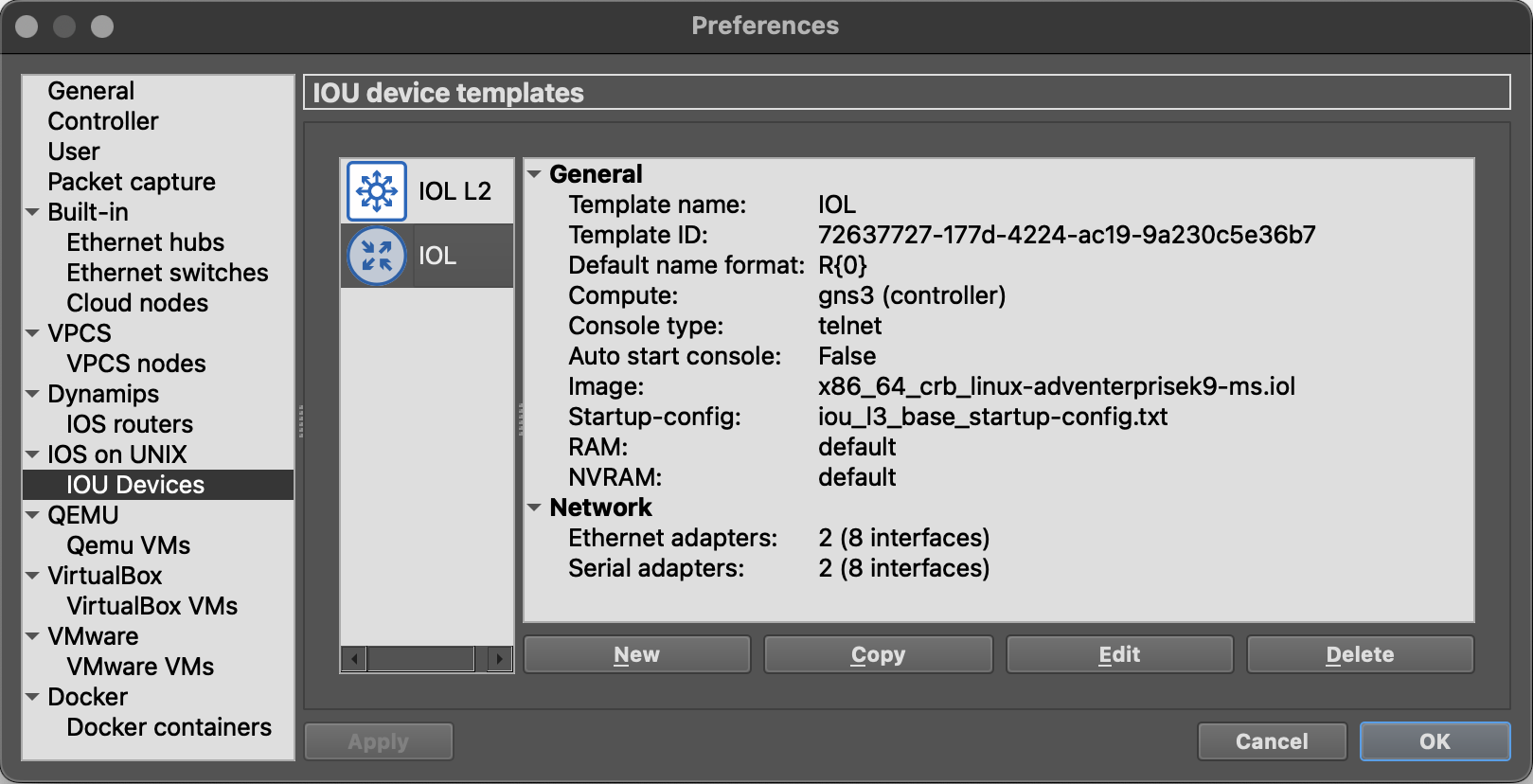Open VirtualBox preferences page
The image size is (1533, 784).
105,576
